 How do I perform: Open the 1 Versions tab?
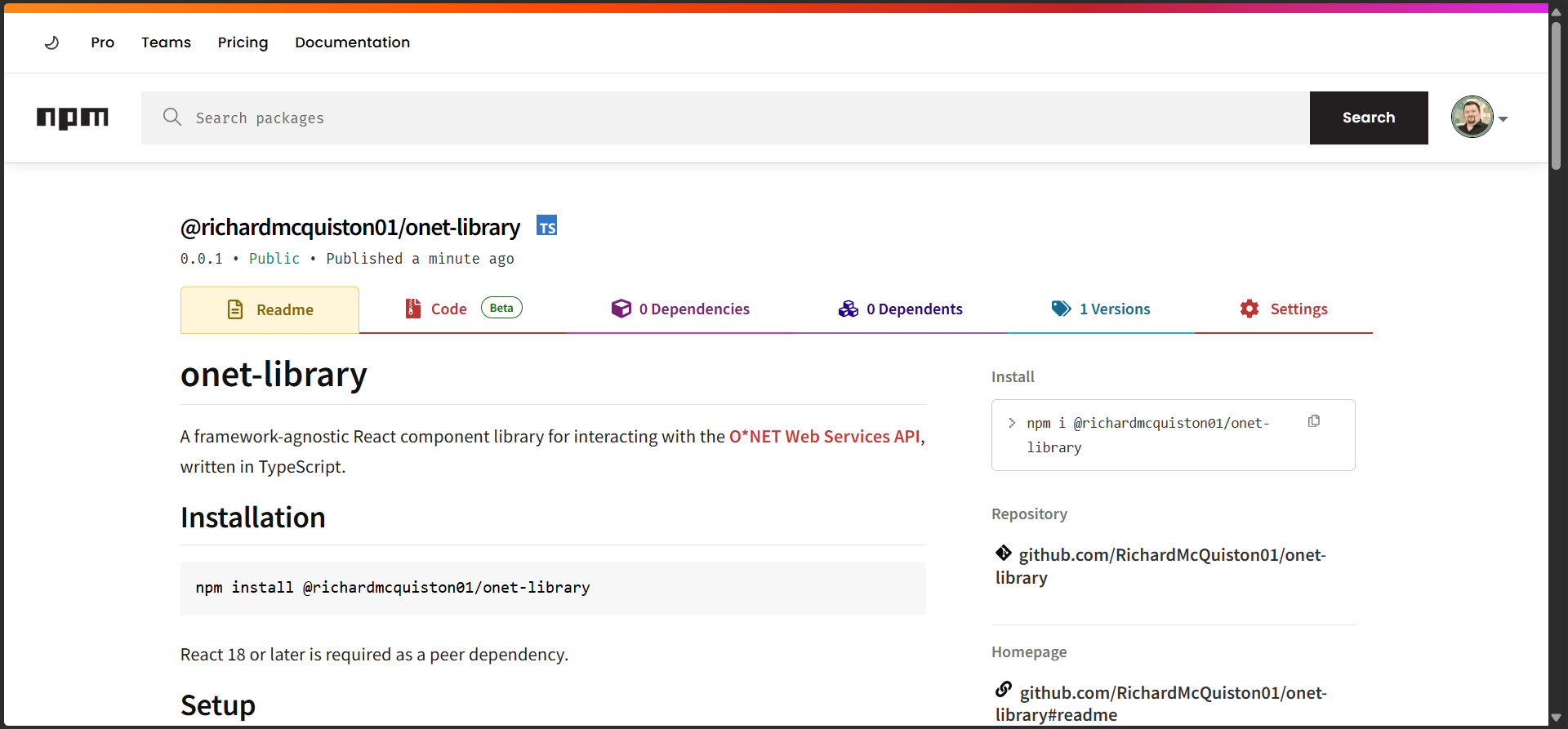[x=1101, y=309]
